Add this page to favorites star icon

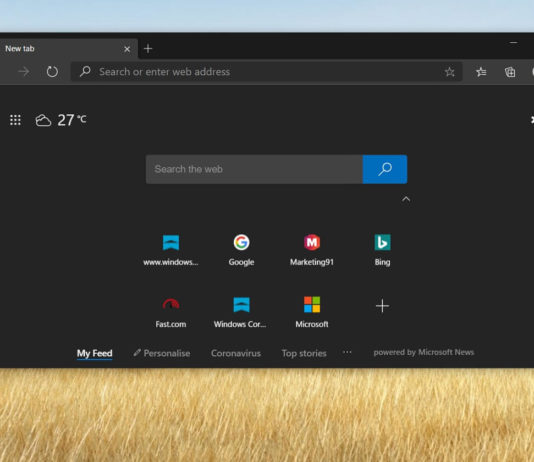[450, 72]
